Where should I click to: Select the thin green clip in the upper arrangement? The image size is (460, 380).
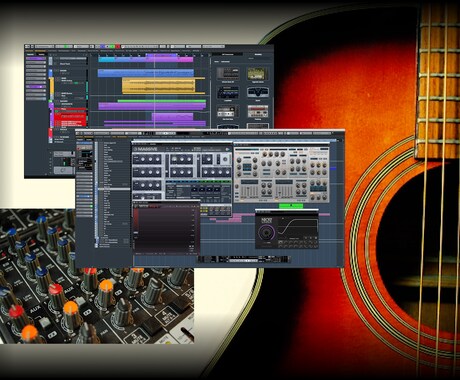click(161, 101)
